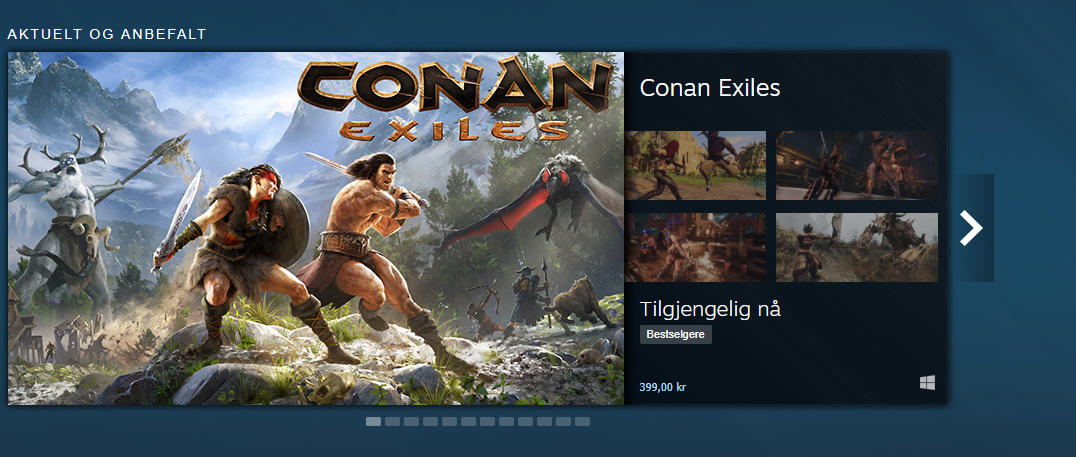The width and height of the screenshot is (1076, 457).
Task: Click the Bestselgere tag
Action: pos(675,335)
